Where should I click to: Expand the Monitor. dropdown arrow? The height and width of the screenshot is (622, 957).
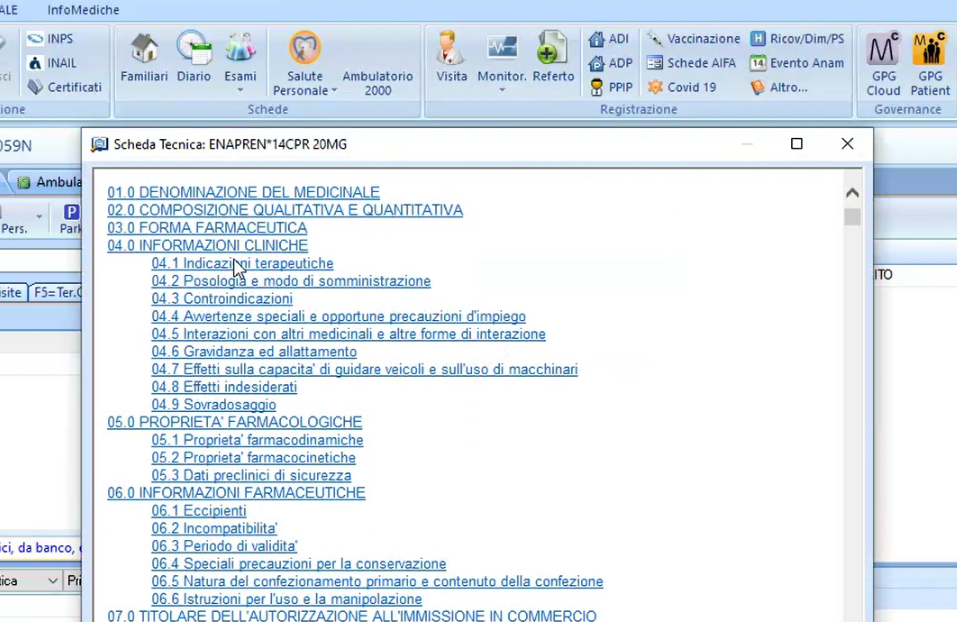click(502, 90)
